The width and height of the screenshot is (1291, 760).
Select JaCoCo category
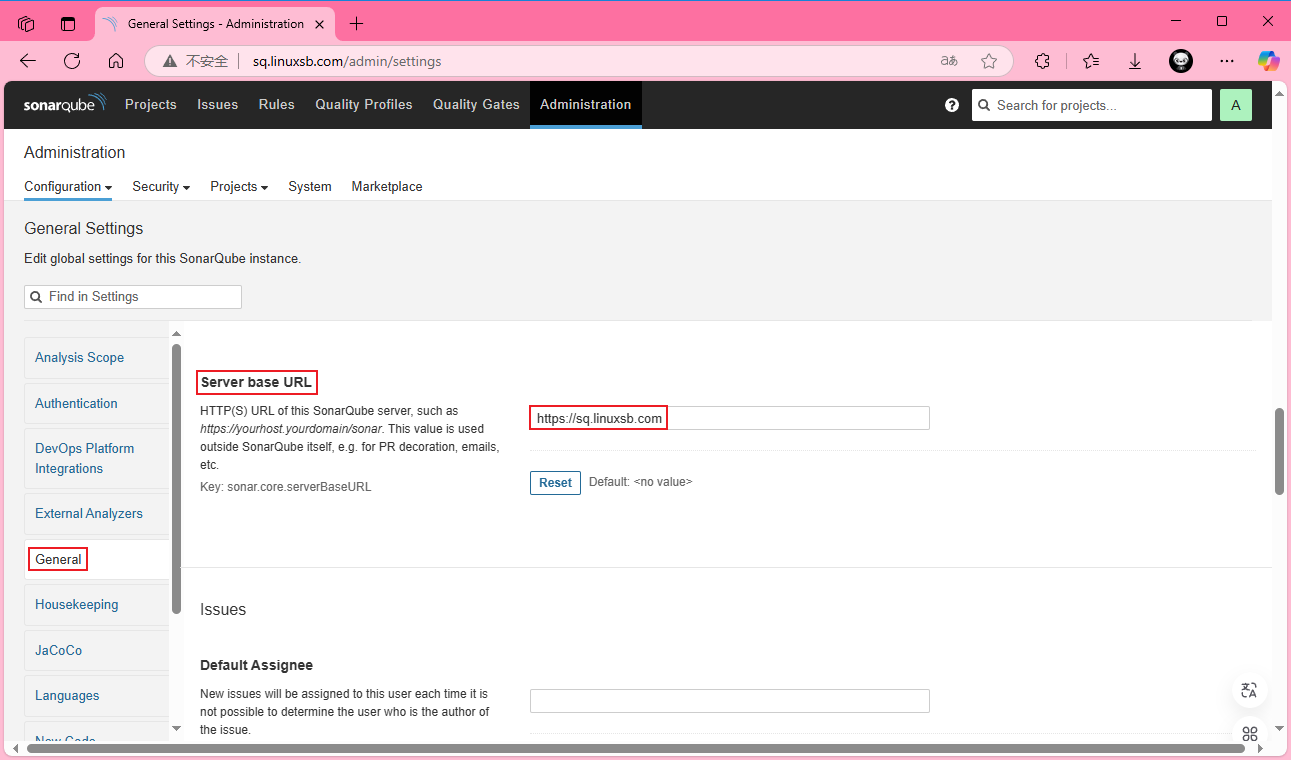[97, 650]
